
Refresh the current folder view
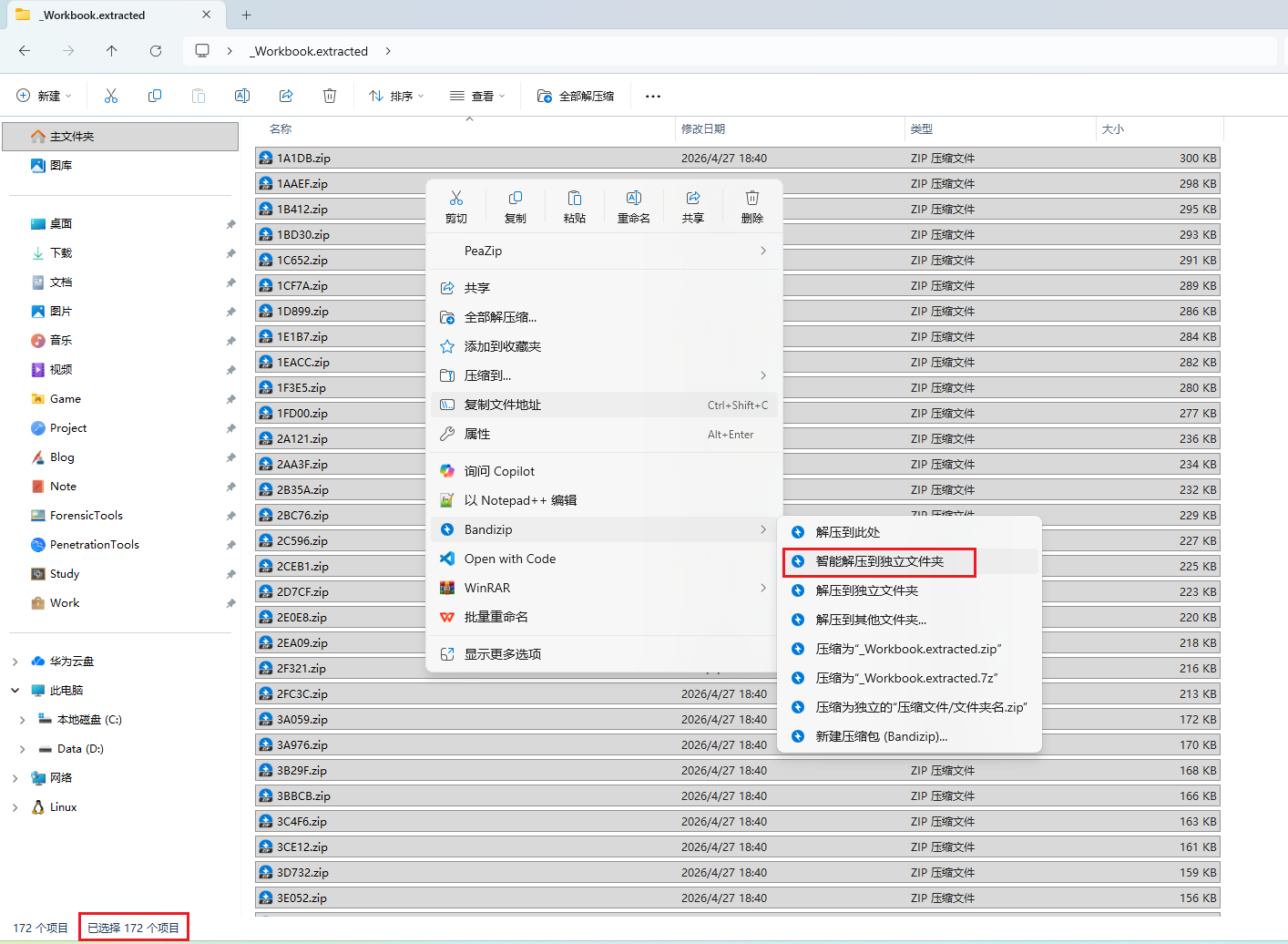coord(156,51)
